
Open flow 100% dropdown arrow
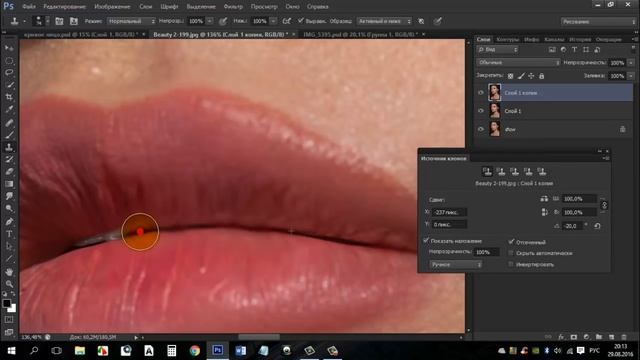coord(273,21)
